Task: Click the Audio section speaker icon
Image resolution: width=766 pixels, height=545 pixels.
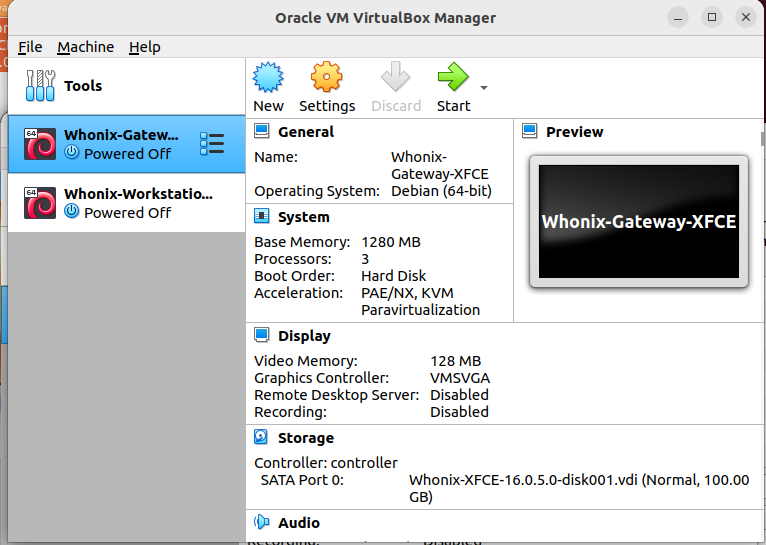Action: point(261,522)
